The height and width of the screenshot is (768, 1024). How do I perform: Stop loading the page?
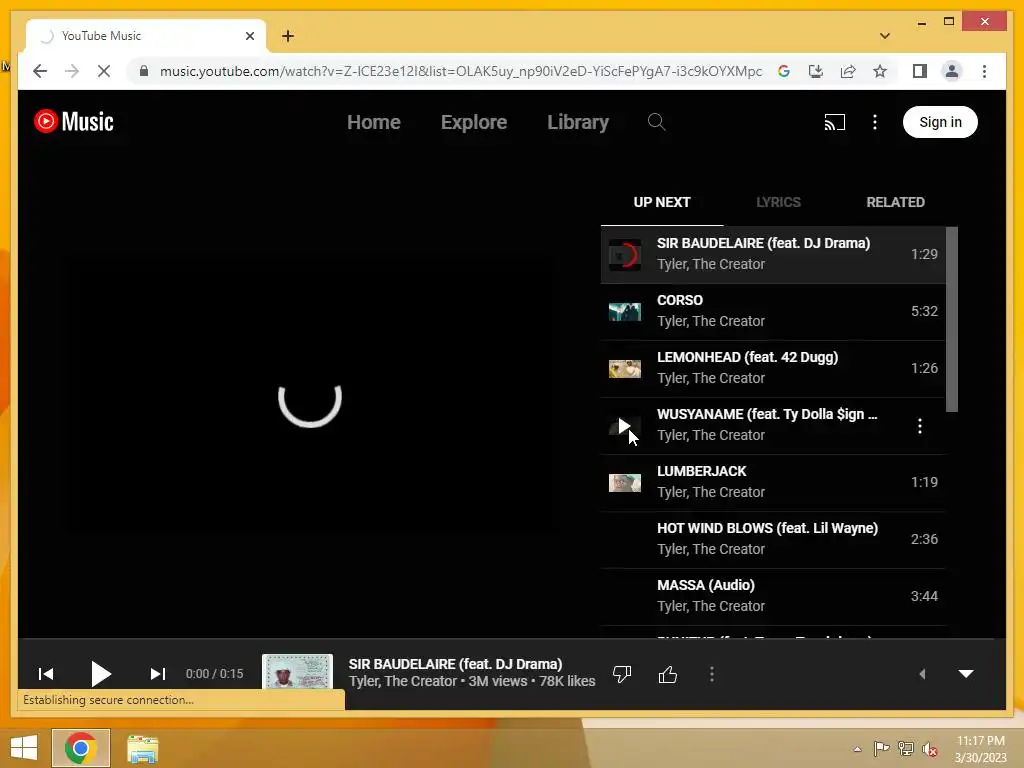(104, 71)
